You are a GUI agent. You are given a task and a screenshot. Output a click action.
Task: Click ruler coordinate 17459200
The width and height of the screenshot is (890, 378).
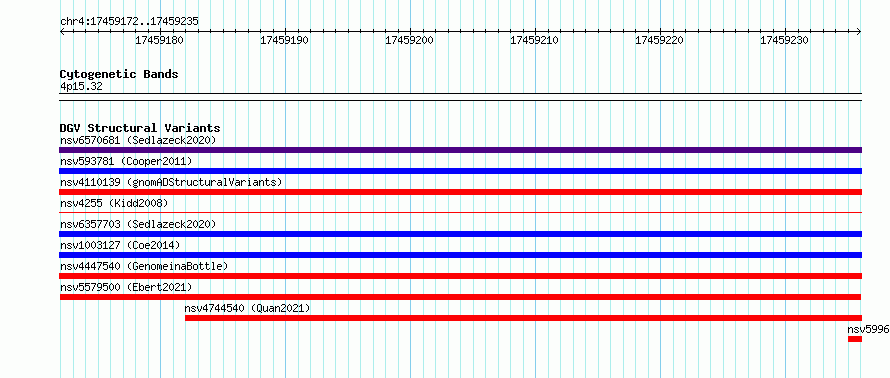click(409, 41)
